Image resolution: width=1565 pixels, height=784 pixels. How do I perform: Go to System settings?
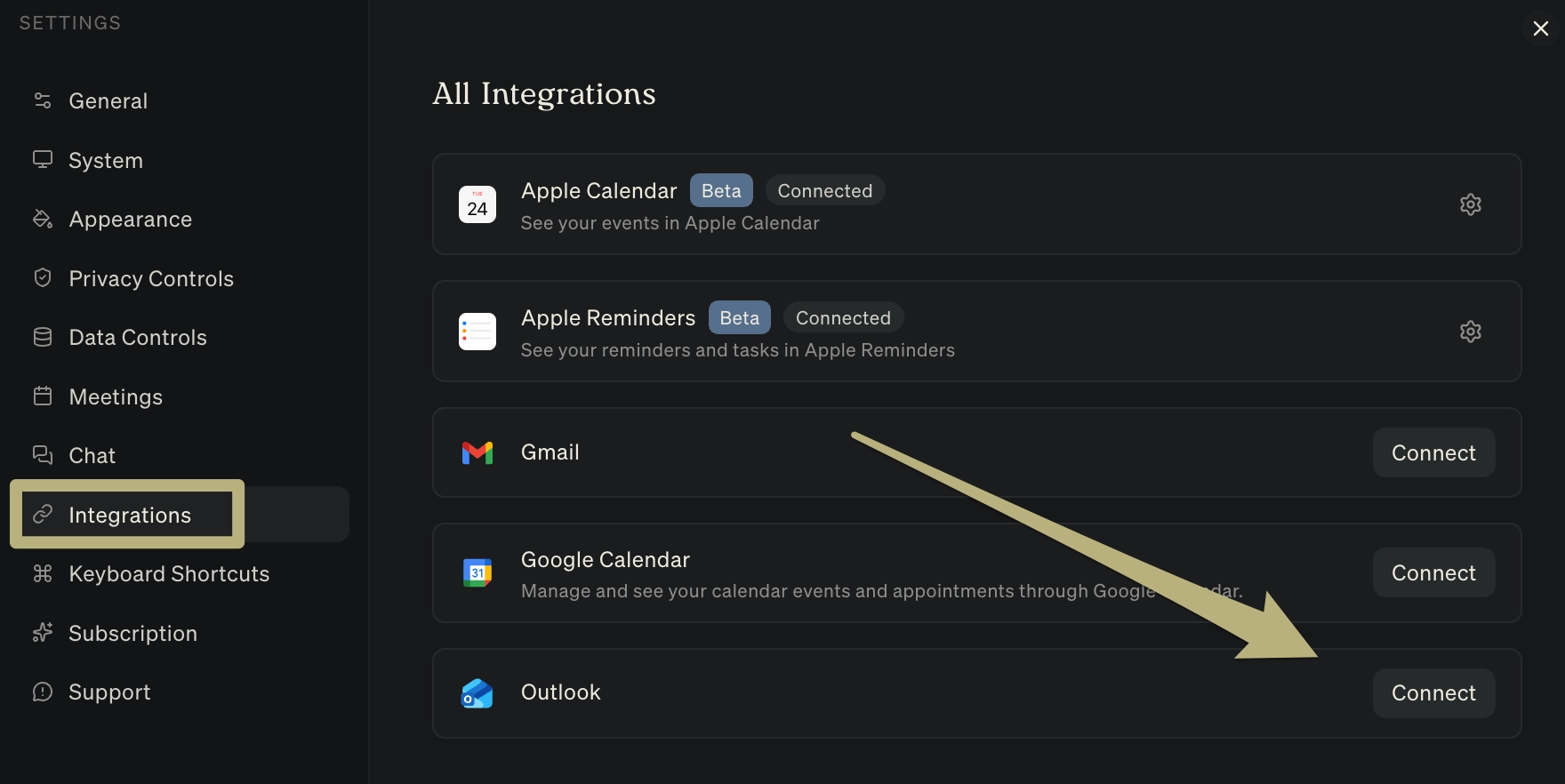tap(105, 161)
